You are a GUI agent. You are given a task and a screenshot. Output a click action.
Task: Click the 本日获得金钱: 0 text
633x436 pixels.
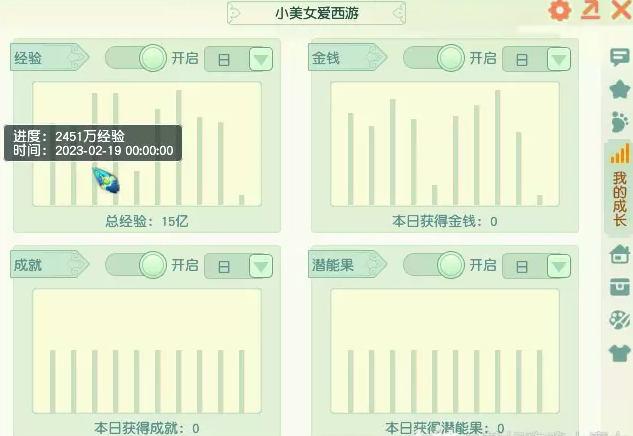click(444, 221)
